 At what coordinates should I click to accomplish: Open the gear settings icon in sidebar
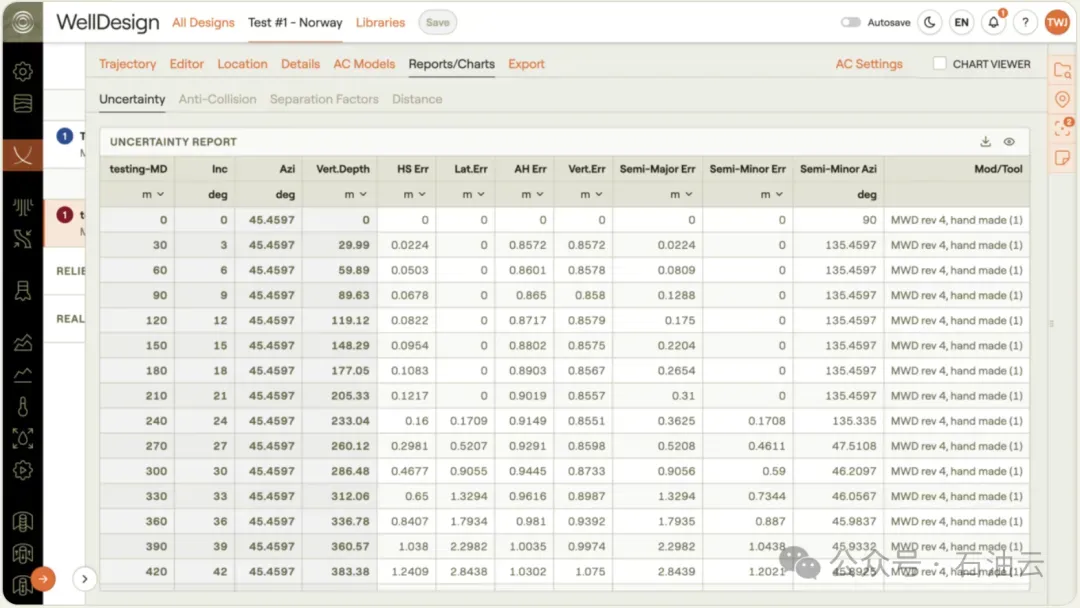(x=23, y=71)
